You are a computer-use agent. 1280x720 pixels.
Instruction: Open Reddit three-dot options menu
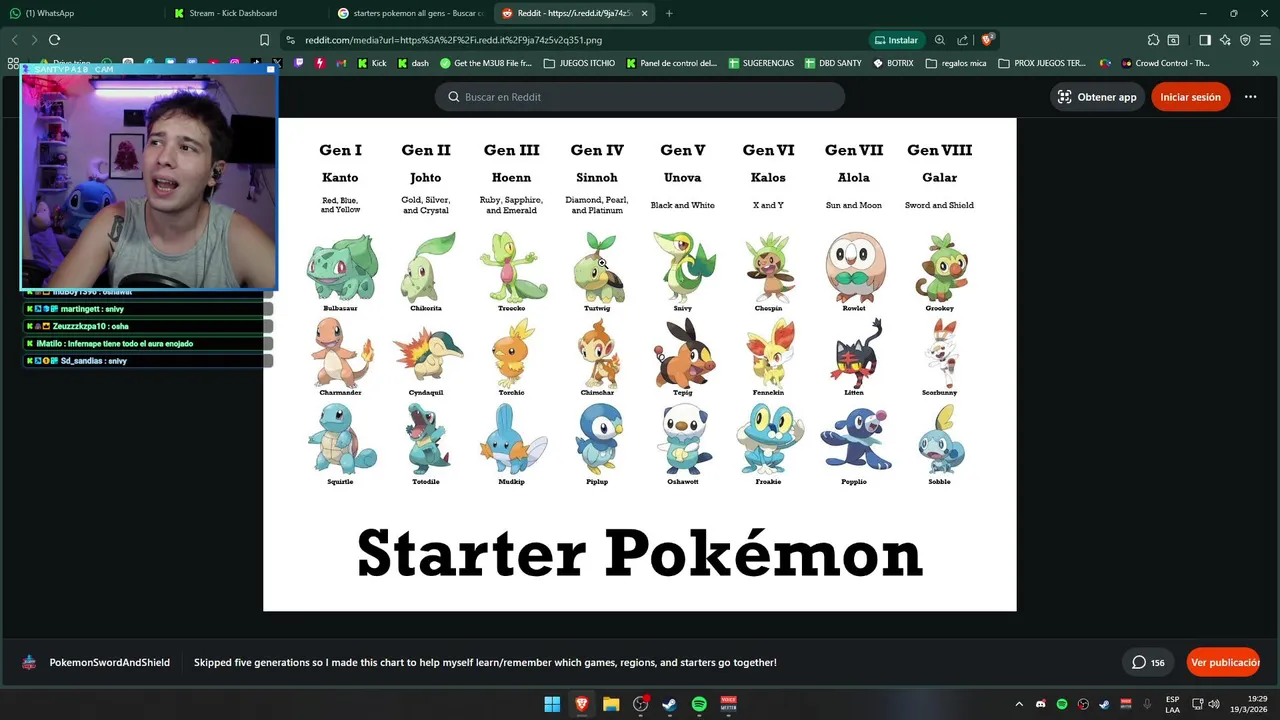(1250, 97)
